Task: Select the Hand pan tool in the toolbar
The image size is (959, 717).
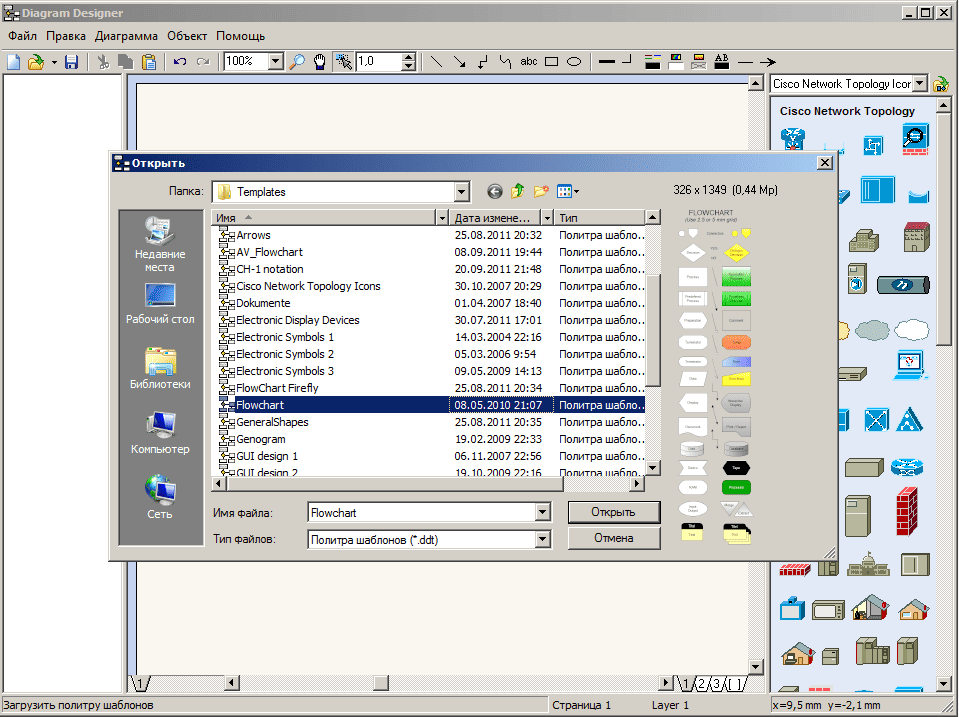Action: [320, 62]
